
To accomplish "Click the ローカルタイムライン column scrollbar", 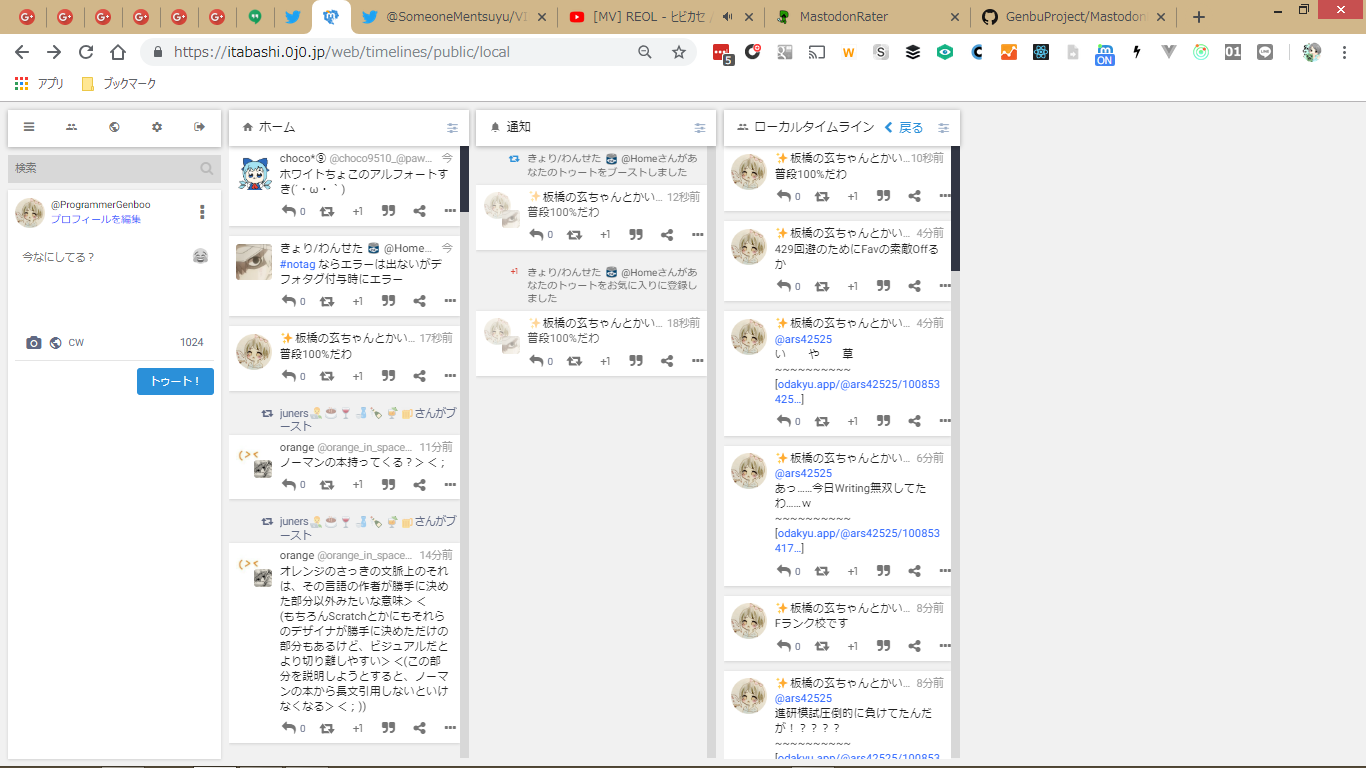I will point(955,210).
